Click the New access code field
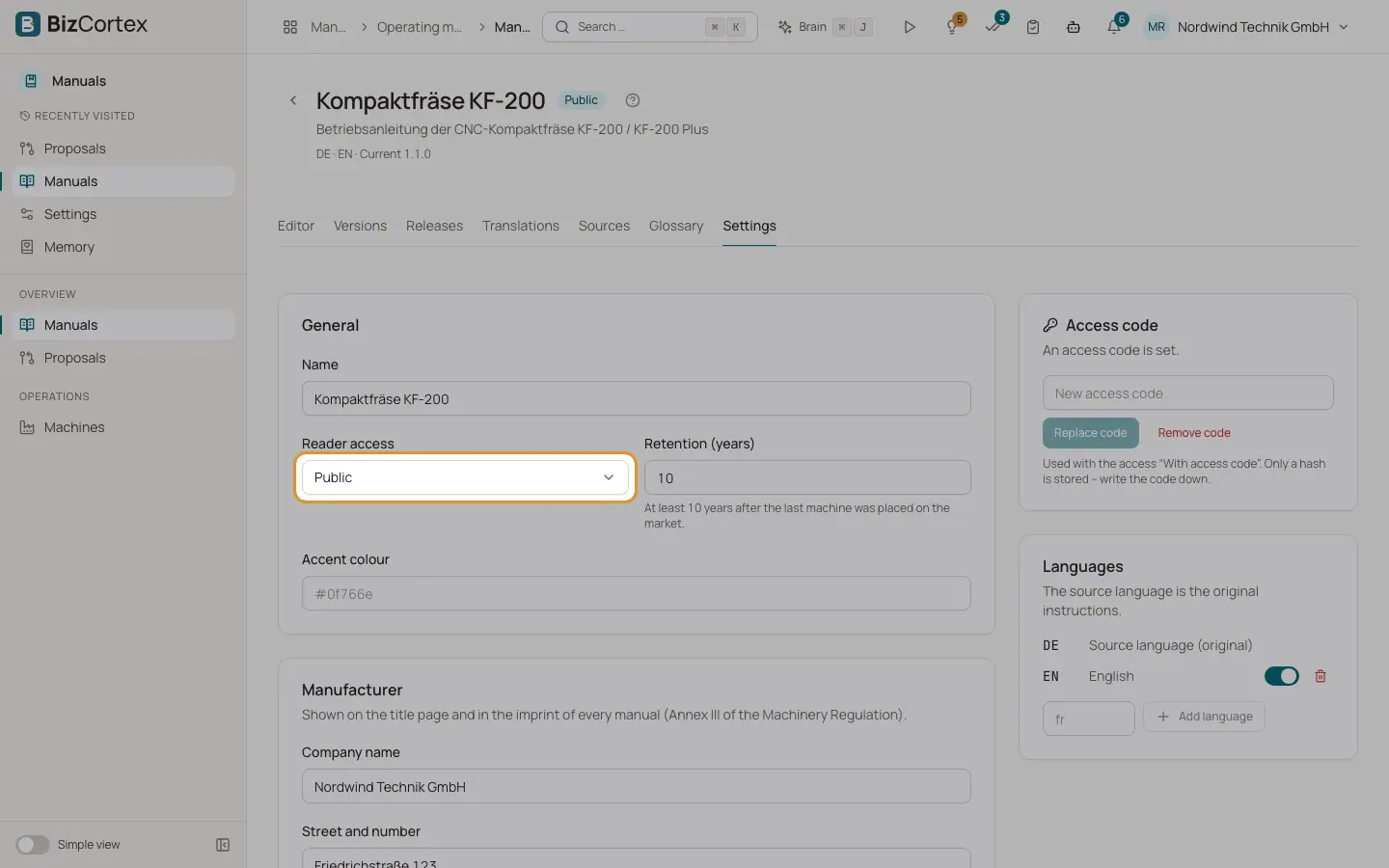 pyautogui.click(x=1188, y=393)
